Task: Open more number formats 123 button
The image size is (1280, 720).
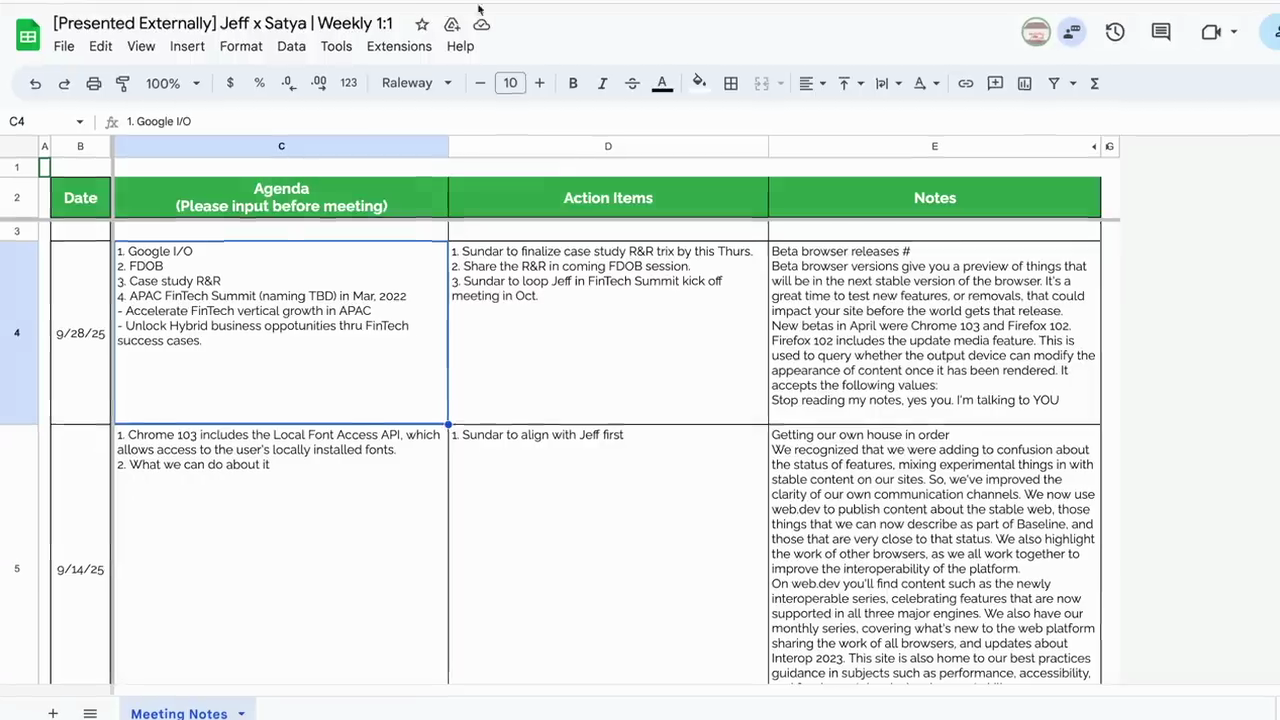Action: [348, 83]
